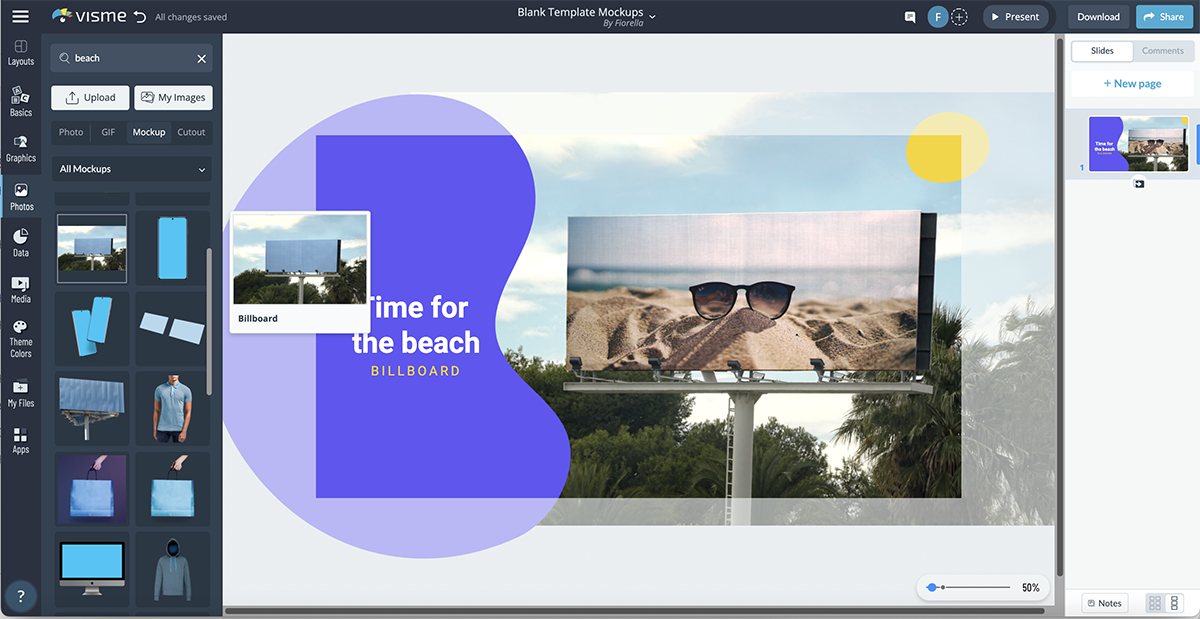The height and width of the screenshot is (619, 1200).
Task: Open the Media panel
Action: coord(20,291)
